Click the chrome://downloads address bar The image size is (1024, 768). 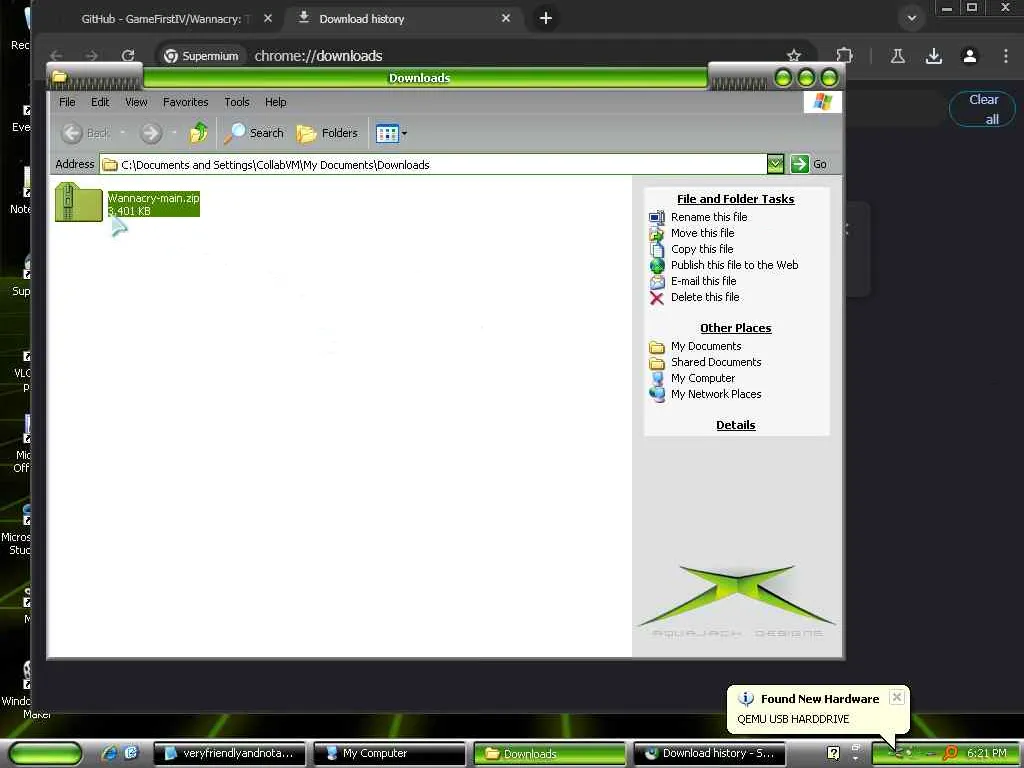(318, 56)
